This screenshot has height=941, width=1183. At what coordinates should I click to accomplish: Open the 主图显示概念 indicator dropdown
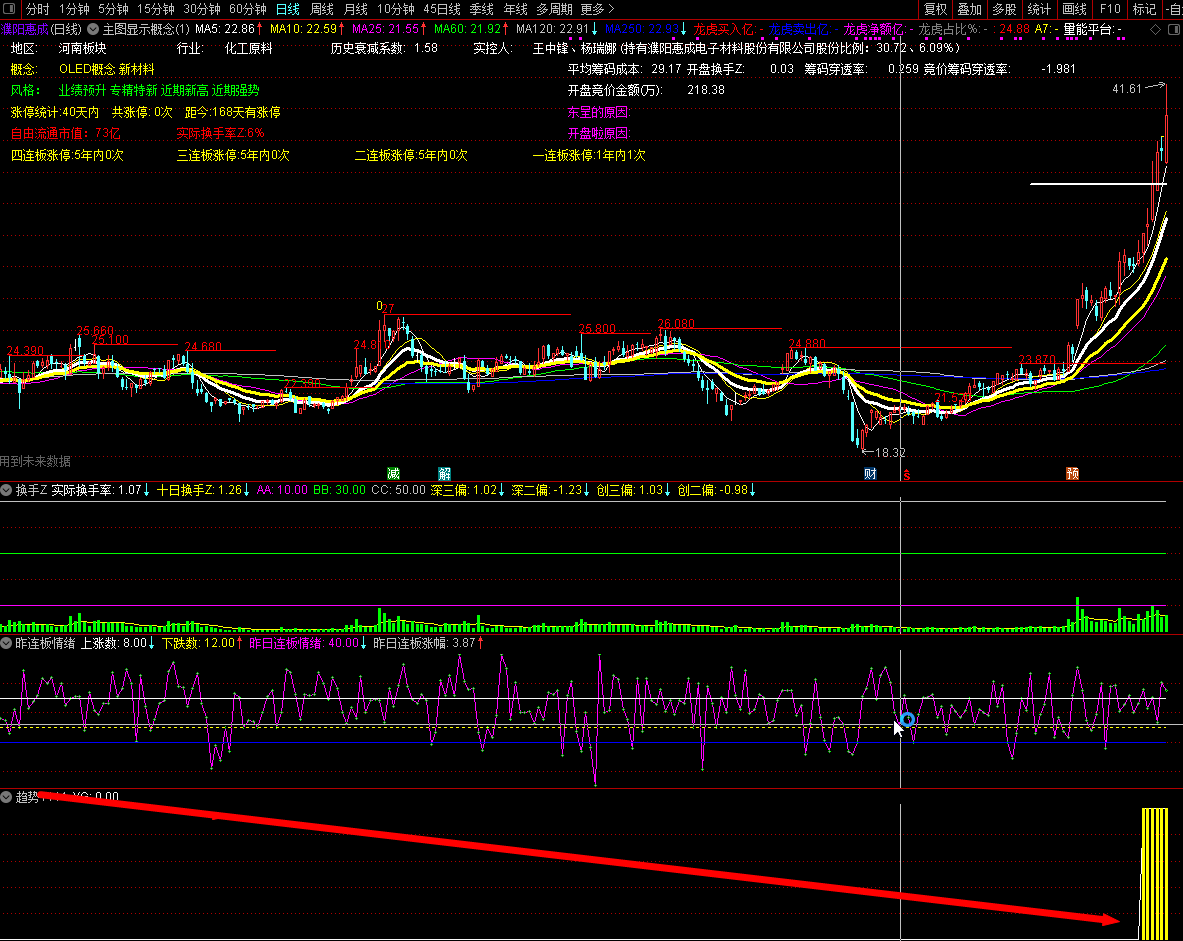pyautogui.click(x=93, y=29)
